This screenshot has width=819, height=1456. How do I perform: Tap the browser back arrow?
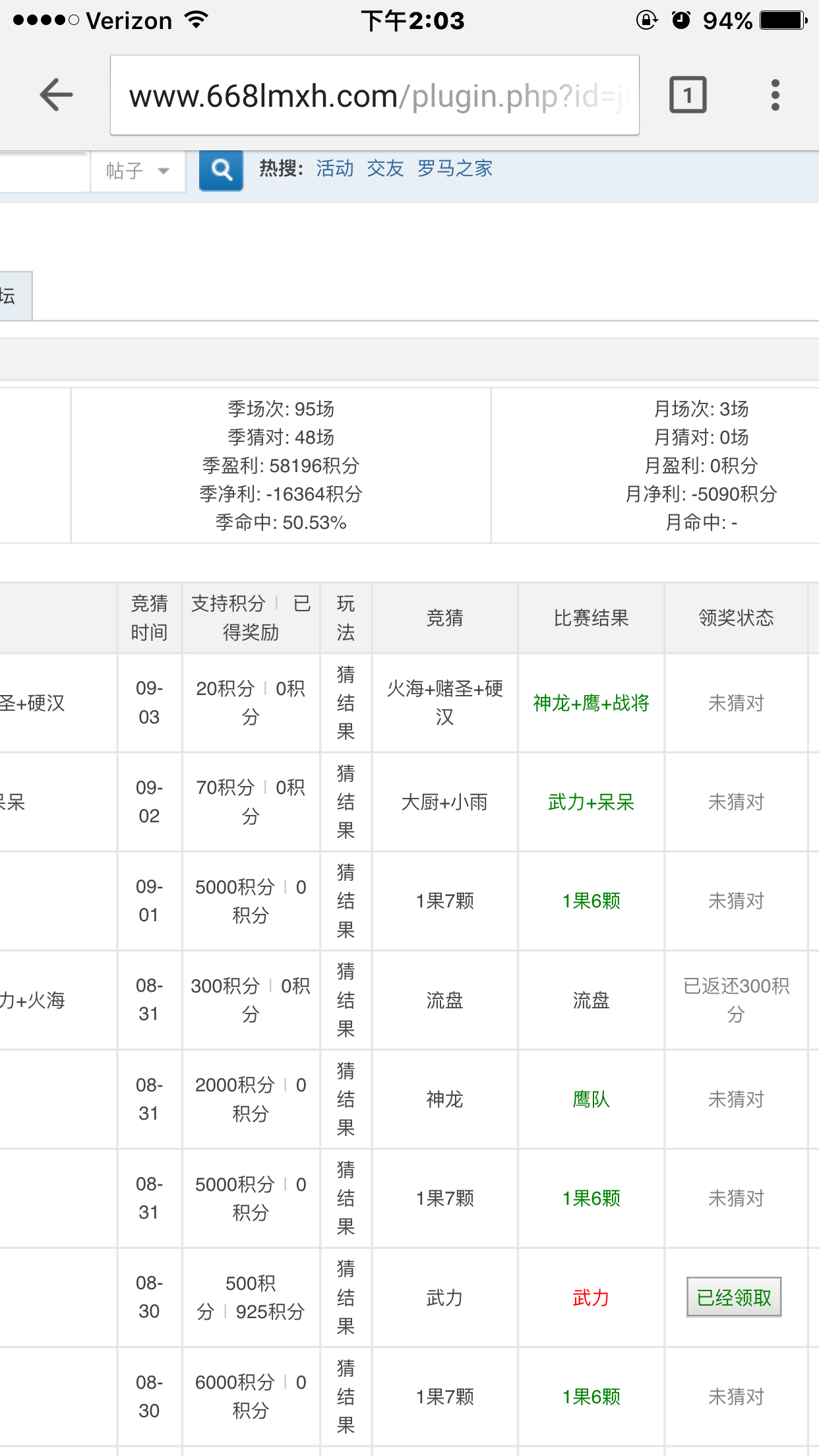pos(57,95)
